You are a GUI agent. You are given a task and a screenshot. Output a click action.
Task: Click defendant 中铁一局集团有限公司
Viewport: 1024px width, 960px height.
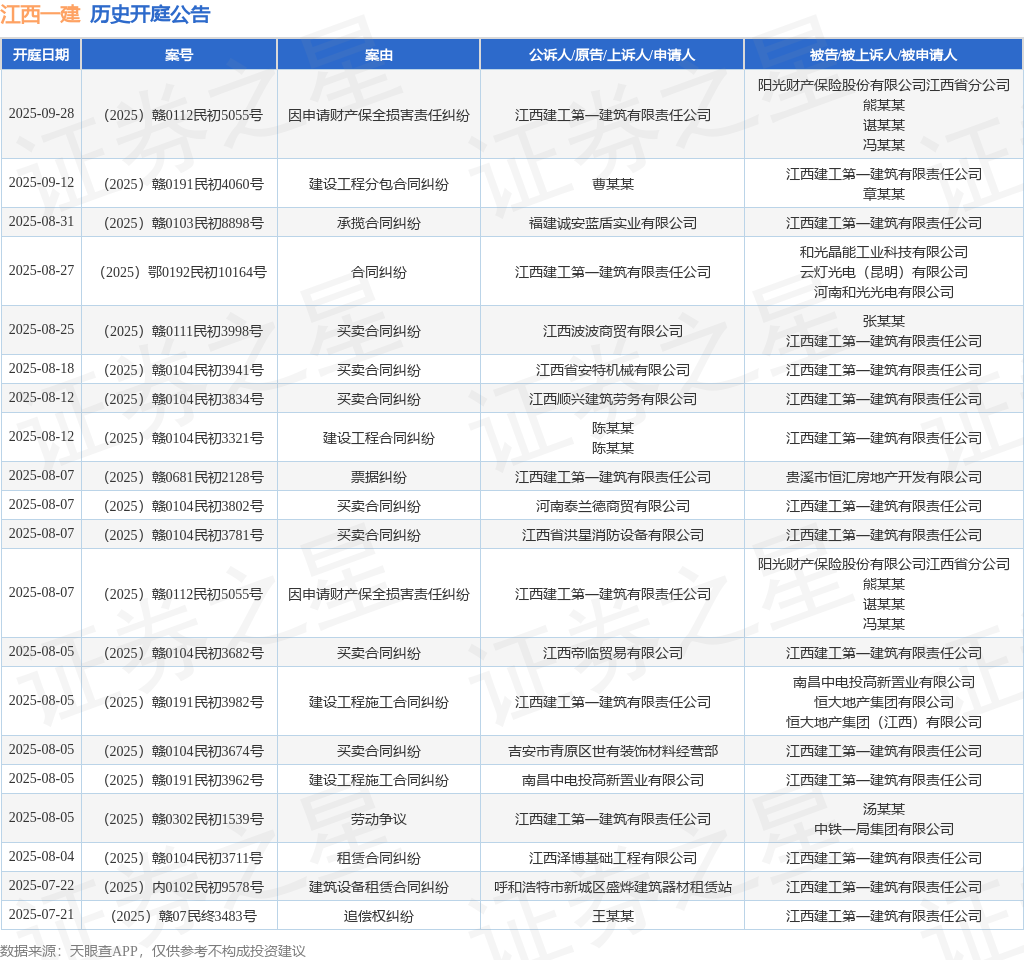click(x=884, y=829)
